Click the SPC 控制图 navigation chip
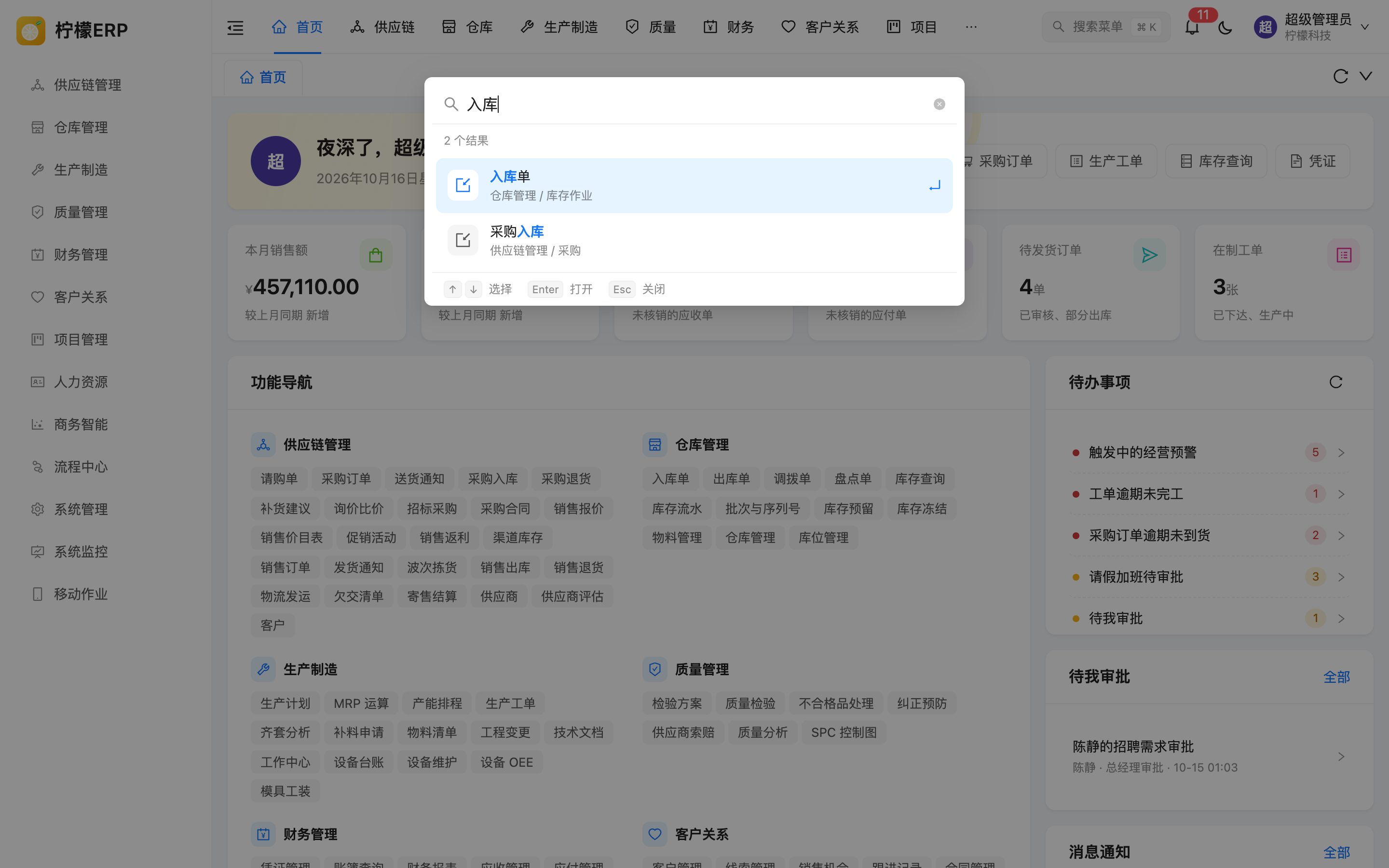The width and height of the screenshot is (1389, 868). [x=844, y=732]
